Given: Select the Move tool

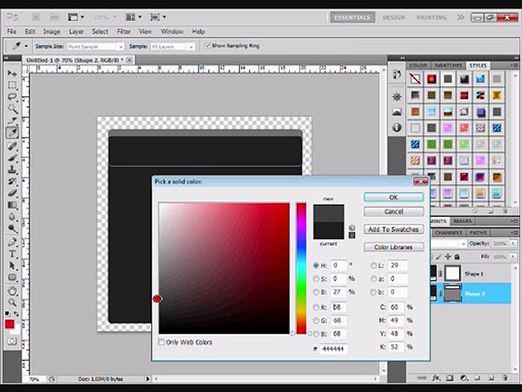Looking at the screenshot, I should coord(12,73).
